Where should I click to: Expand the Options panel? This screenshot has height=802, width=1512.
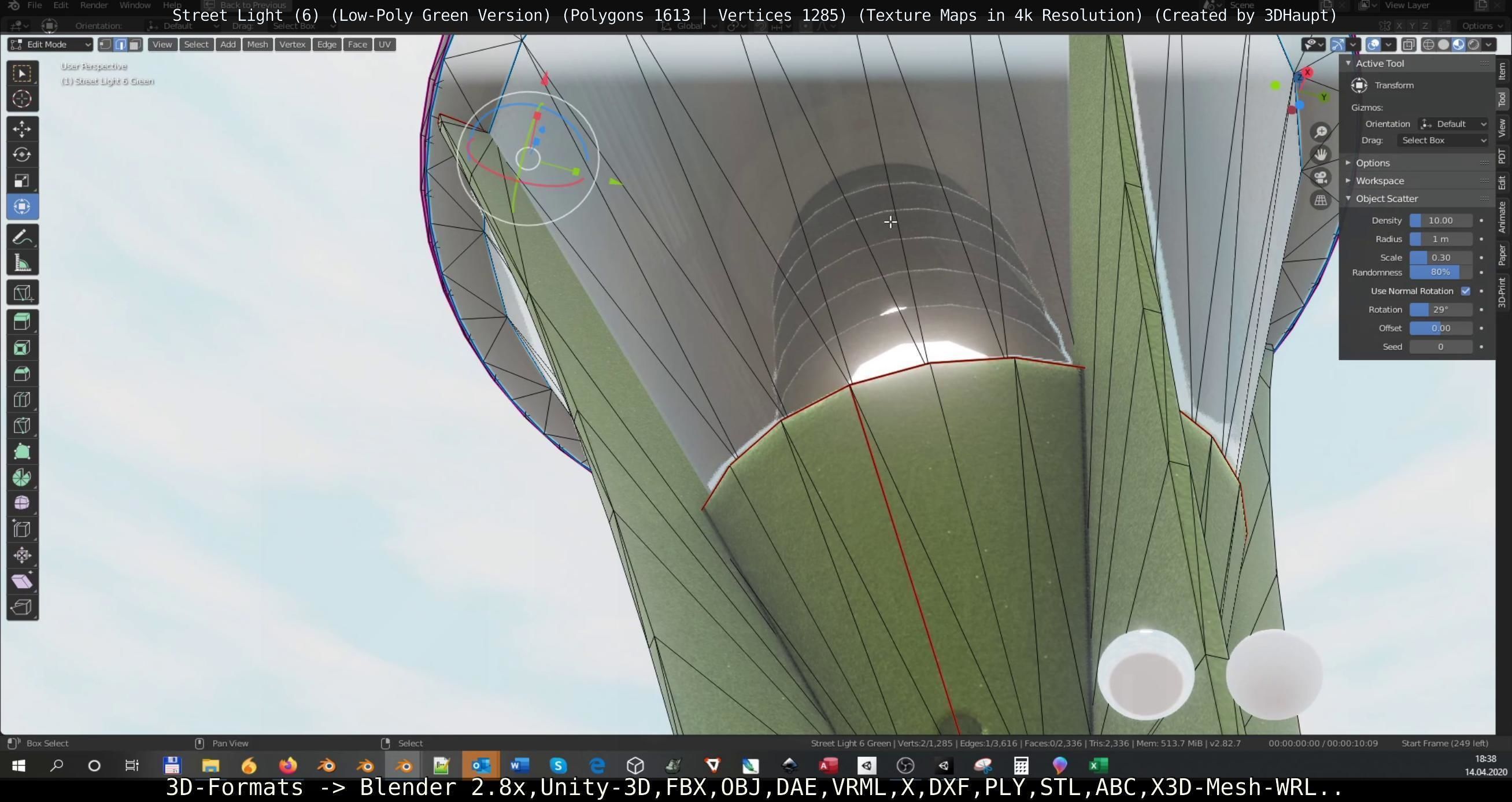tap(1372, 162)
